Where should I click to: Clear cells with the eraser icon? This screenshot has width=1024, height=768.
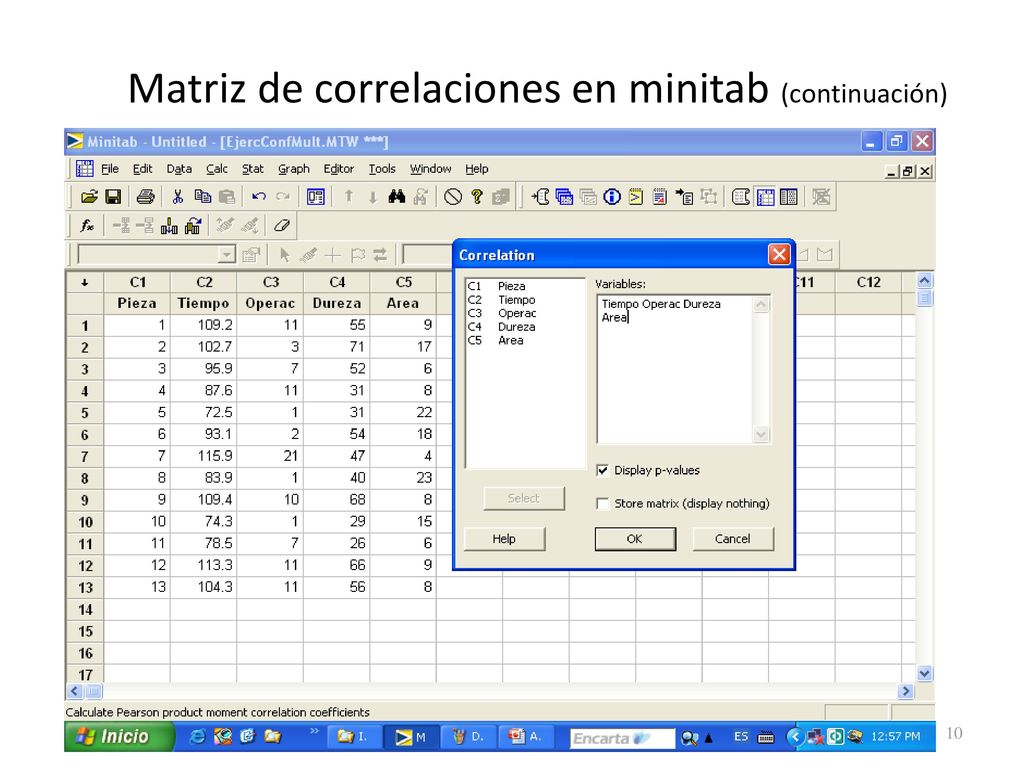coord(281,226)
